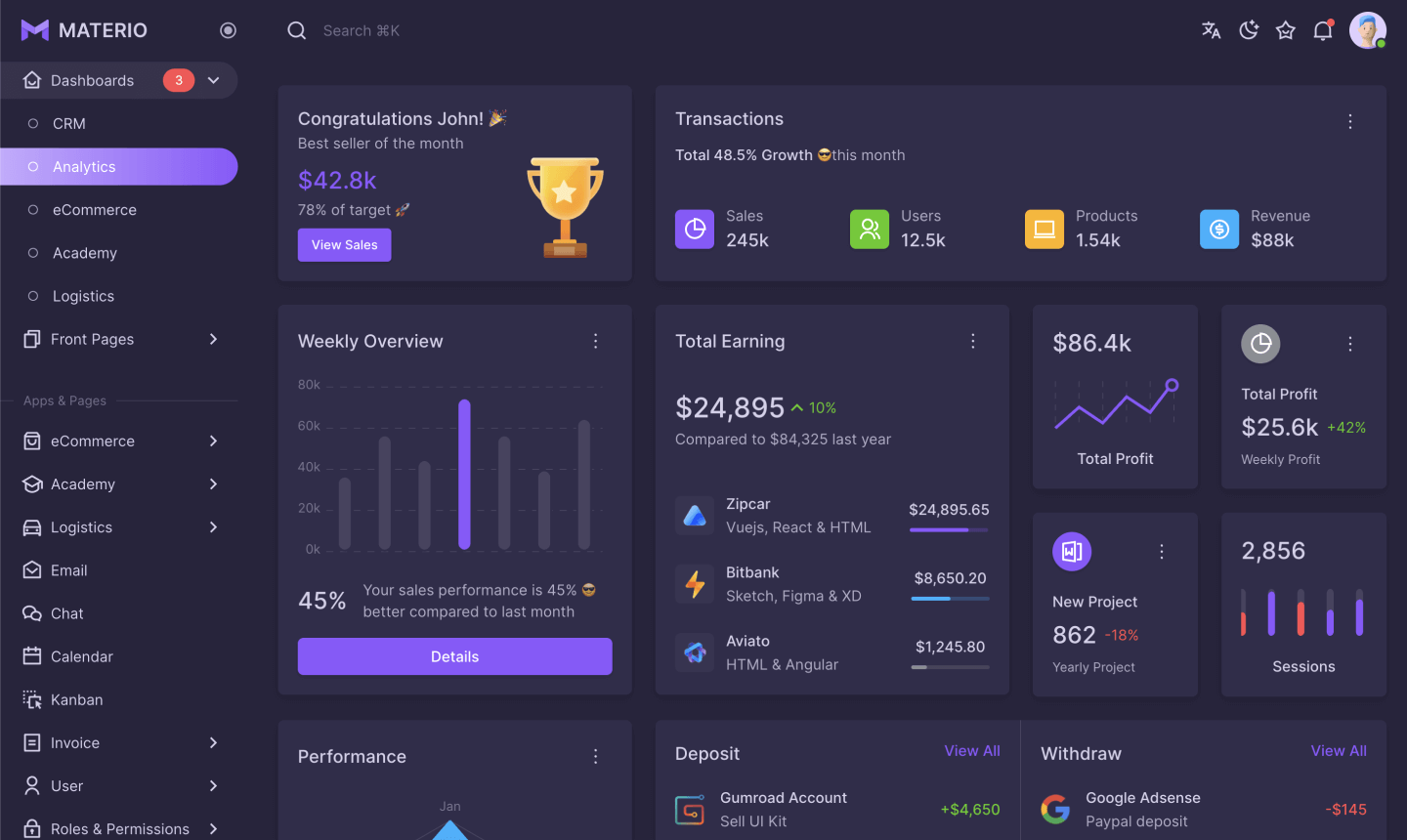Click the $86.4k profit line chart
Screen dimensions: 1407x840
1116,402
